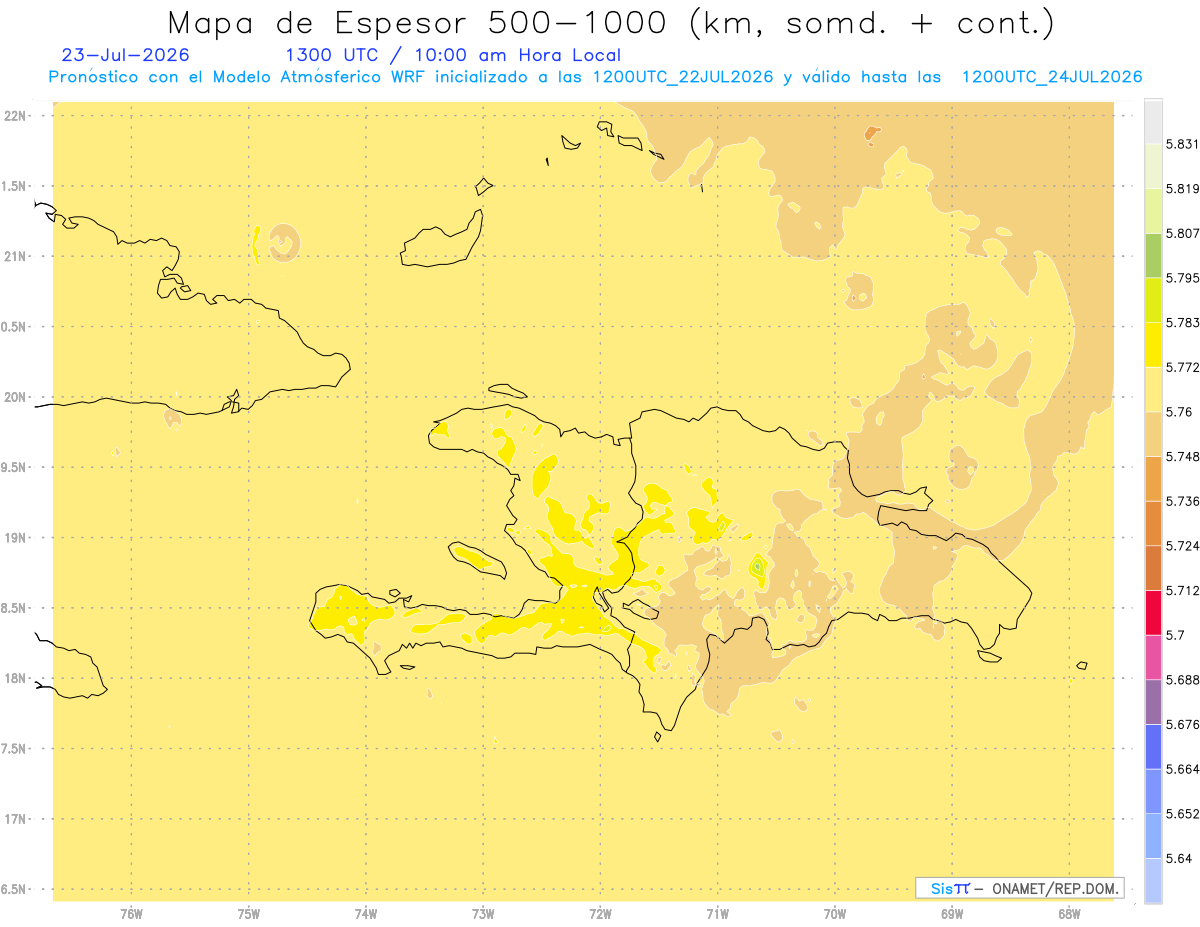This screenshot has height=927, width=1200.
Task: Click the 75W longitude axis label
Action: coord(249,914)
